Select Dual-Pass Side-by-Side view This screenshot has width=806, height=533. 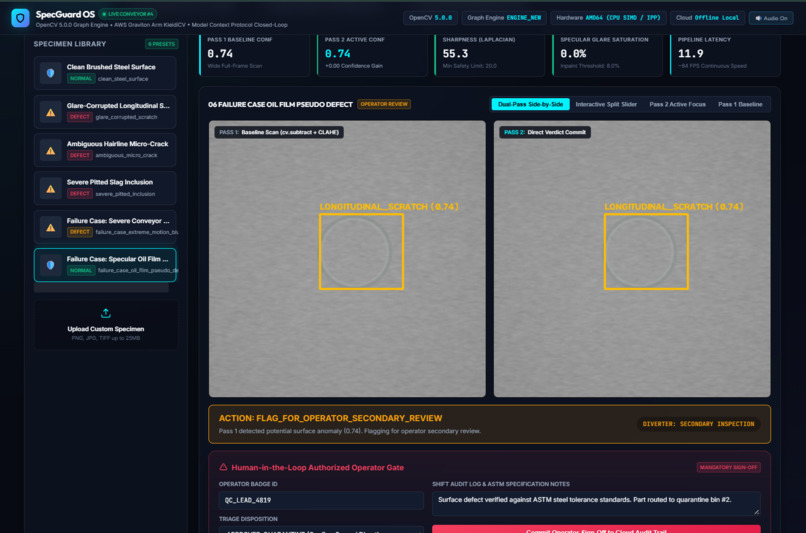tap(530, 104)
